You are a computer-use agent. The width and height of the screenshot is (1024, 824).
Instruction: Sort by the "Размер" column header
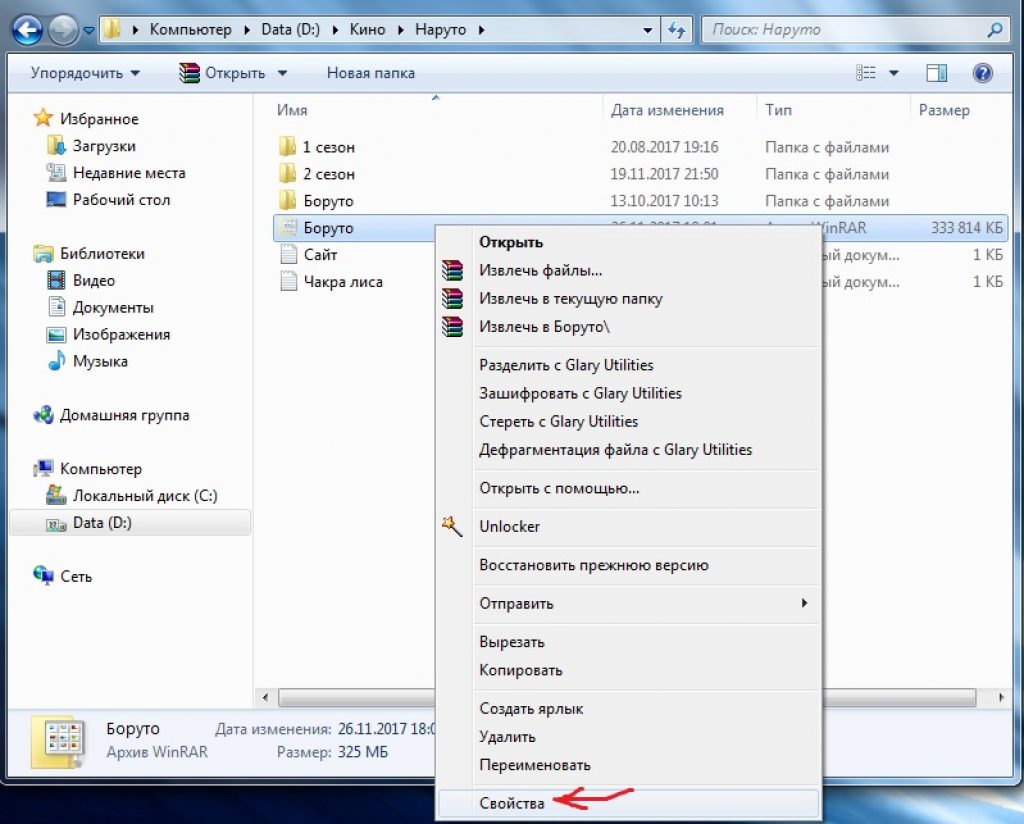click(944, 110)
